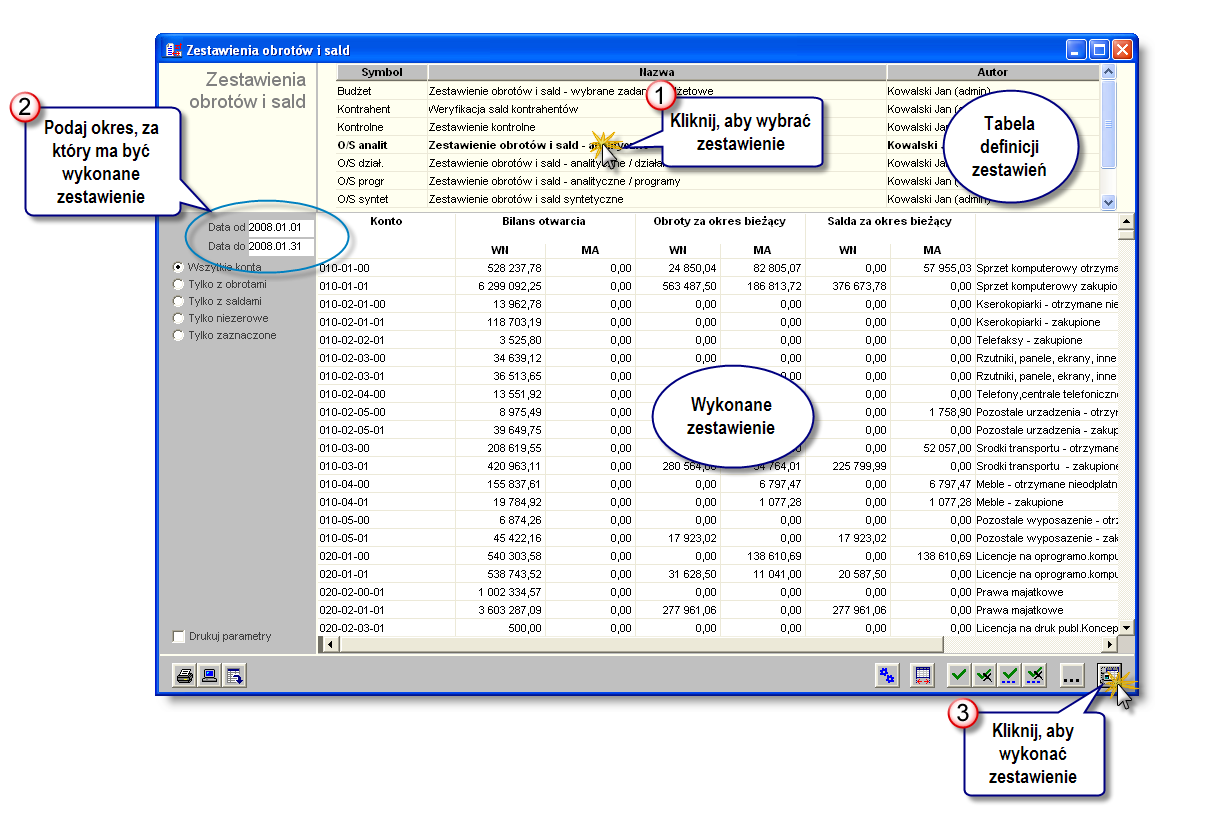
Task: Click the ellipsis (...) button in the toolbar
Action: (x=1071, y=676)
